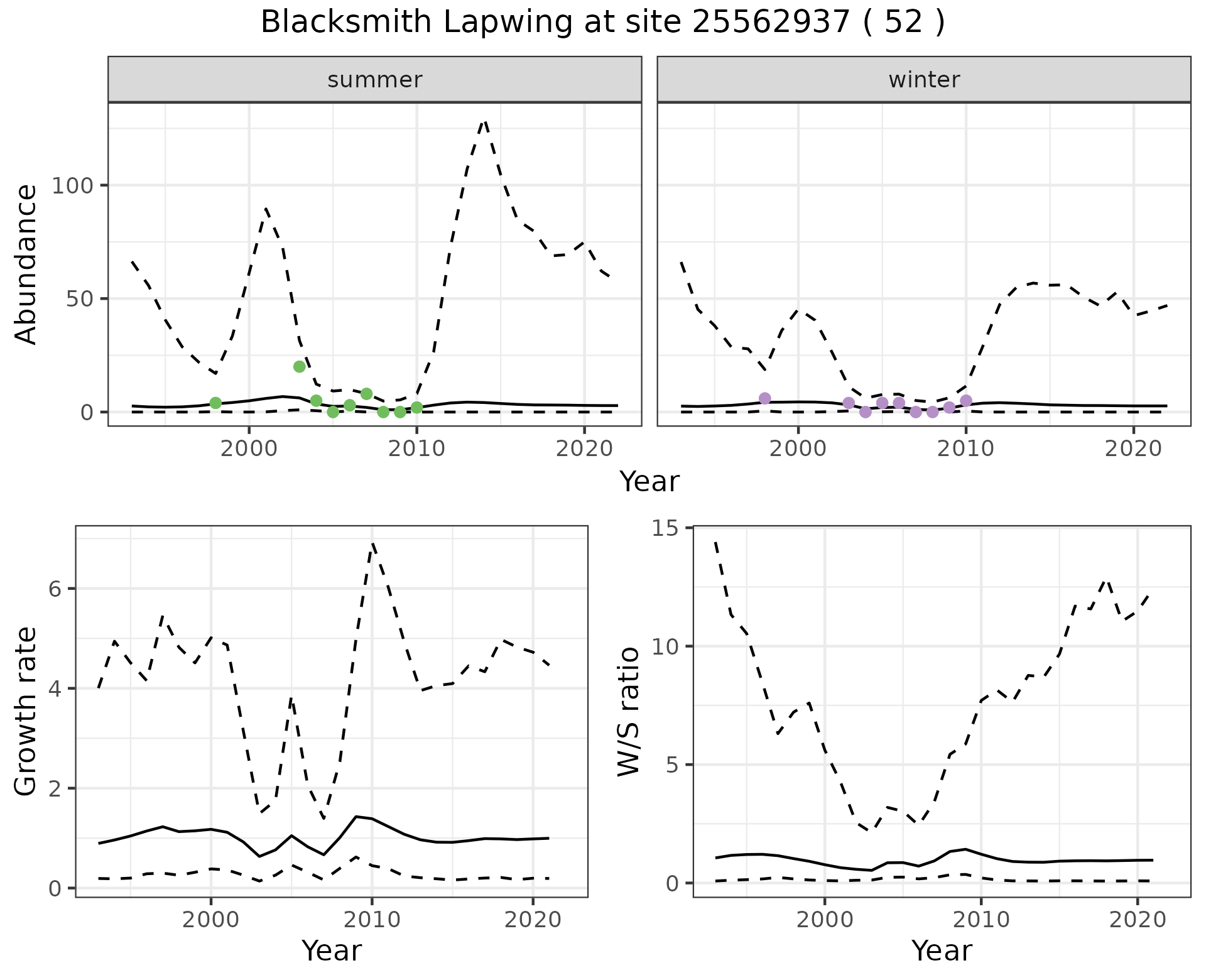Click the peak of the summer dashed upper line
Screen dimensions: 1206x980
(x=484, y=121)
